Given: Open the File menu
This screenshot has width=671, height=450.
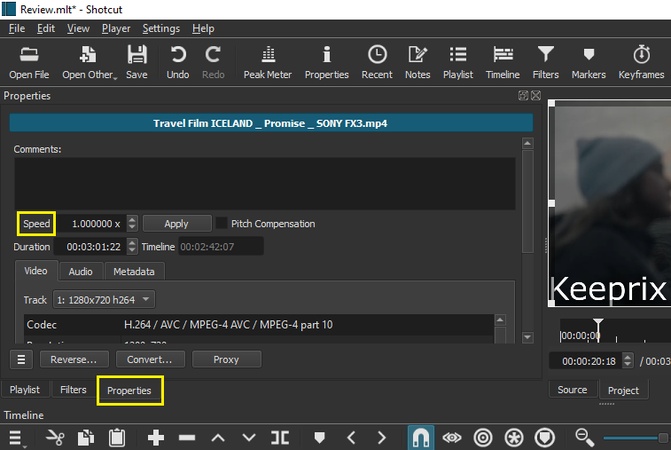Looking at the screenshot, I should point(17,29).
